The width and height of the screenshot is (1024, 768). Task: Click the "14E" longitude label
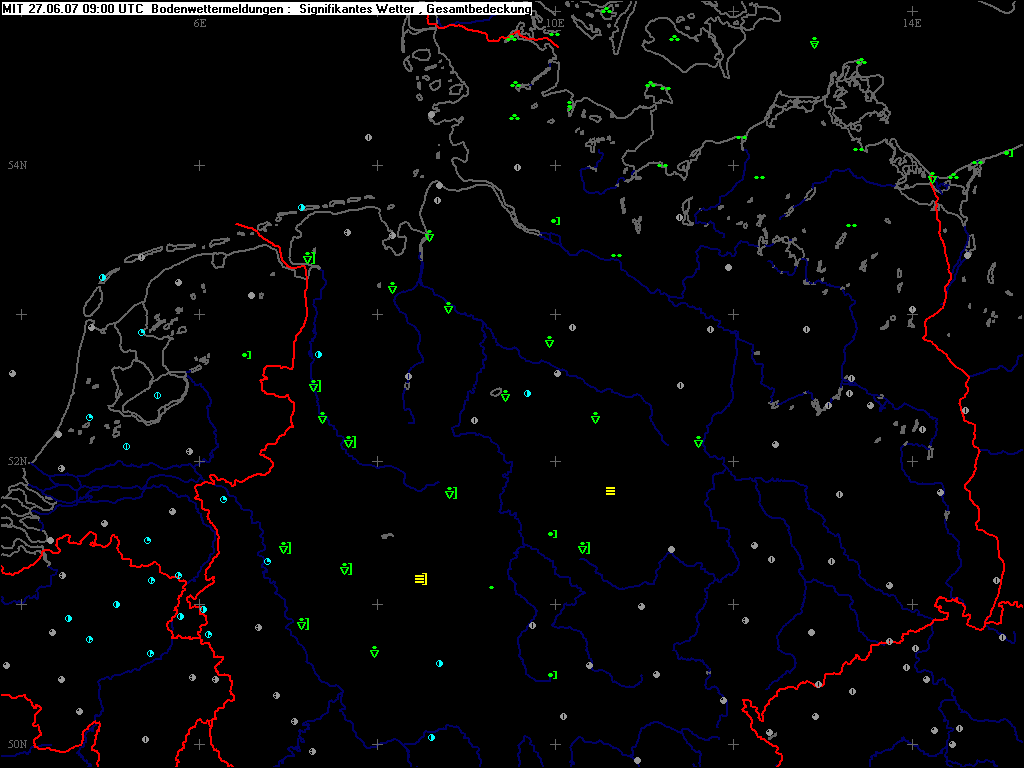(911, 22)
